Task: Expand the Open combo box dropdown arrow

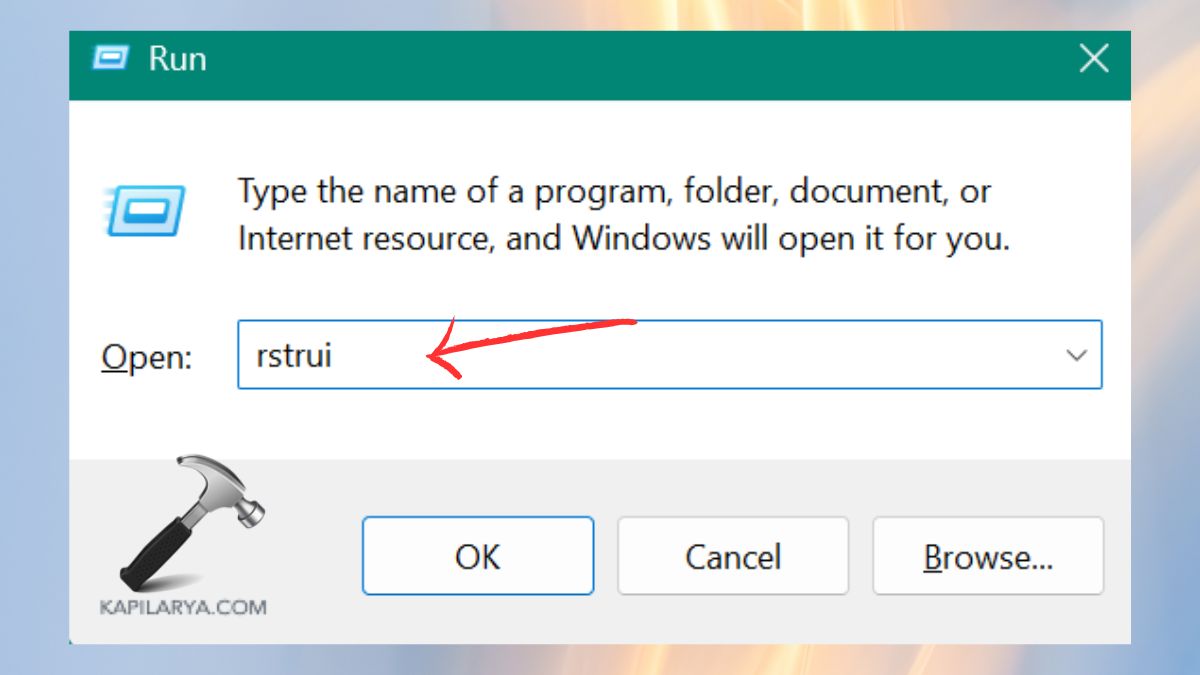Action: pyautogui.click(x=1076, y=355)
